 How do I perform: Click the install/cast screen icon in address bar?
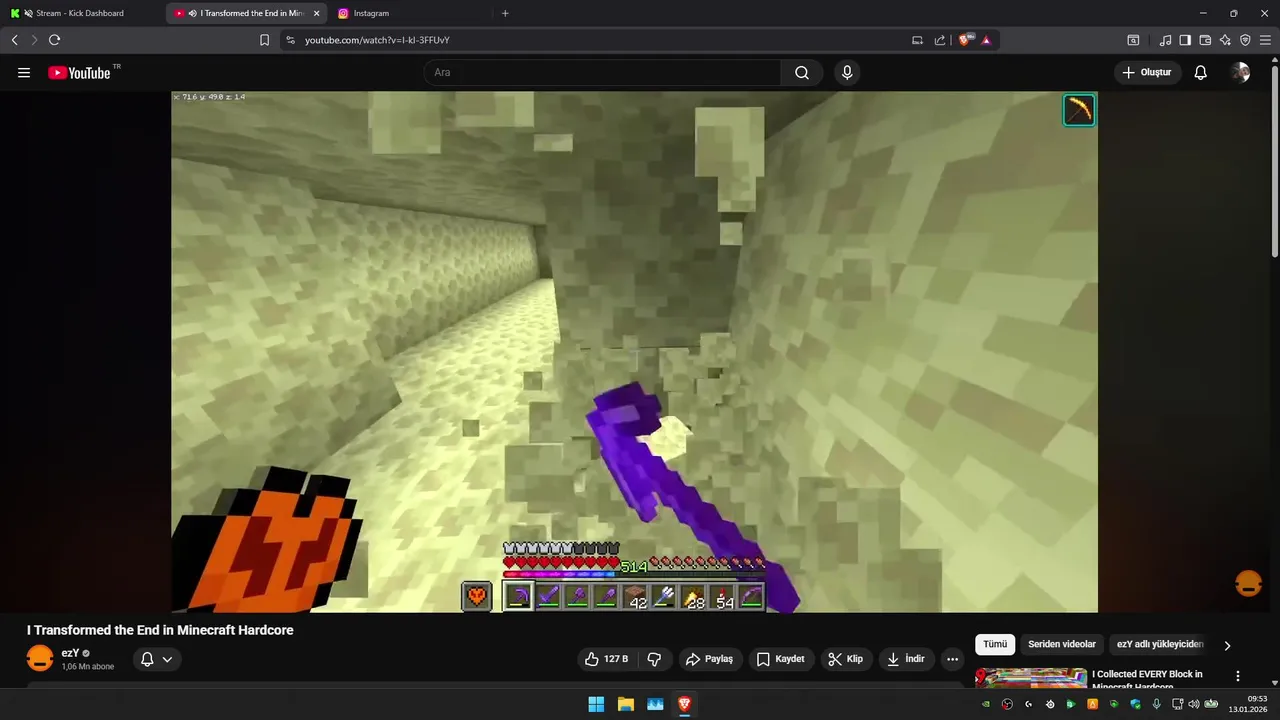coord(917,40)
